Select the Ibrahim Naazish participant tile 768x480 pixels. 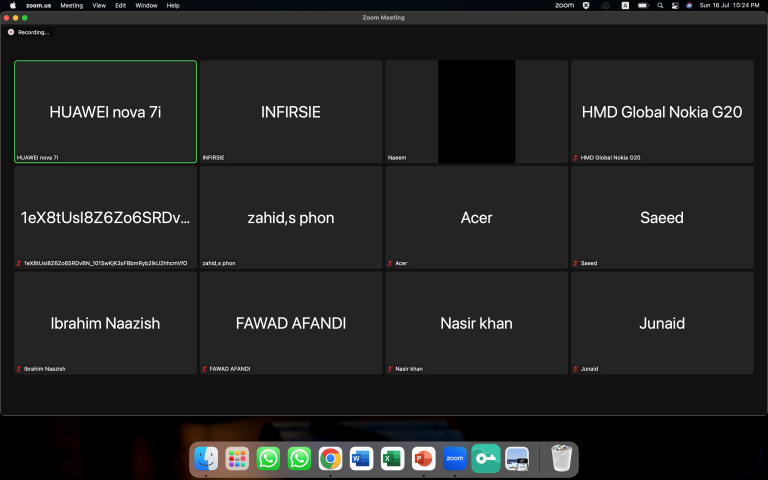coord(105,323)
